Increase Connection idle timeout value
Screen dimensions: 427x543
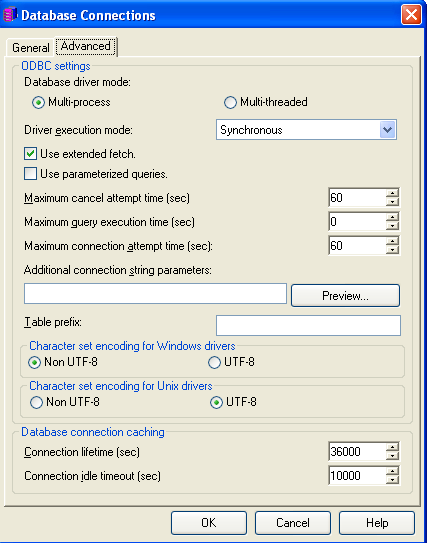(x=392, y=471)
